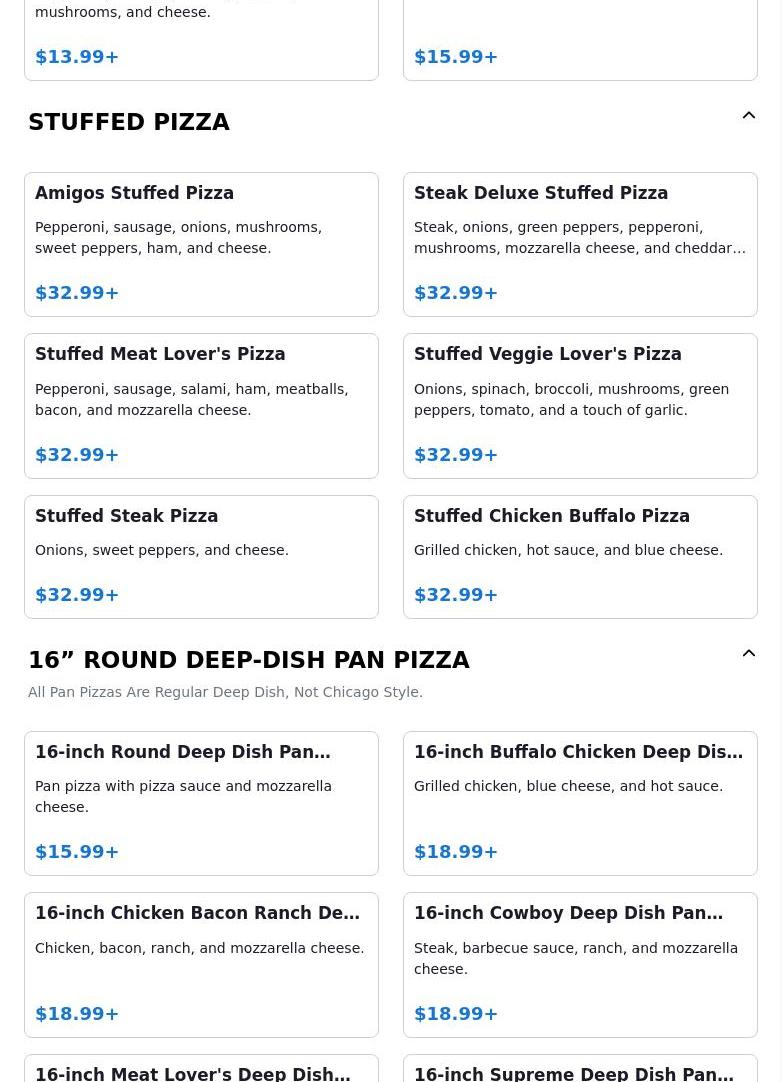The image size is (782, 1082).
Task: Click the STUFFED PIZZA section heading
Action: (129, 122)
